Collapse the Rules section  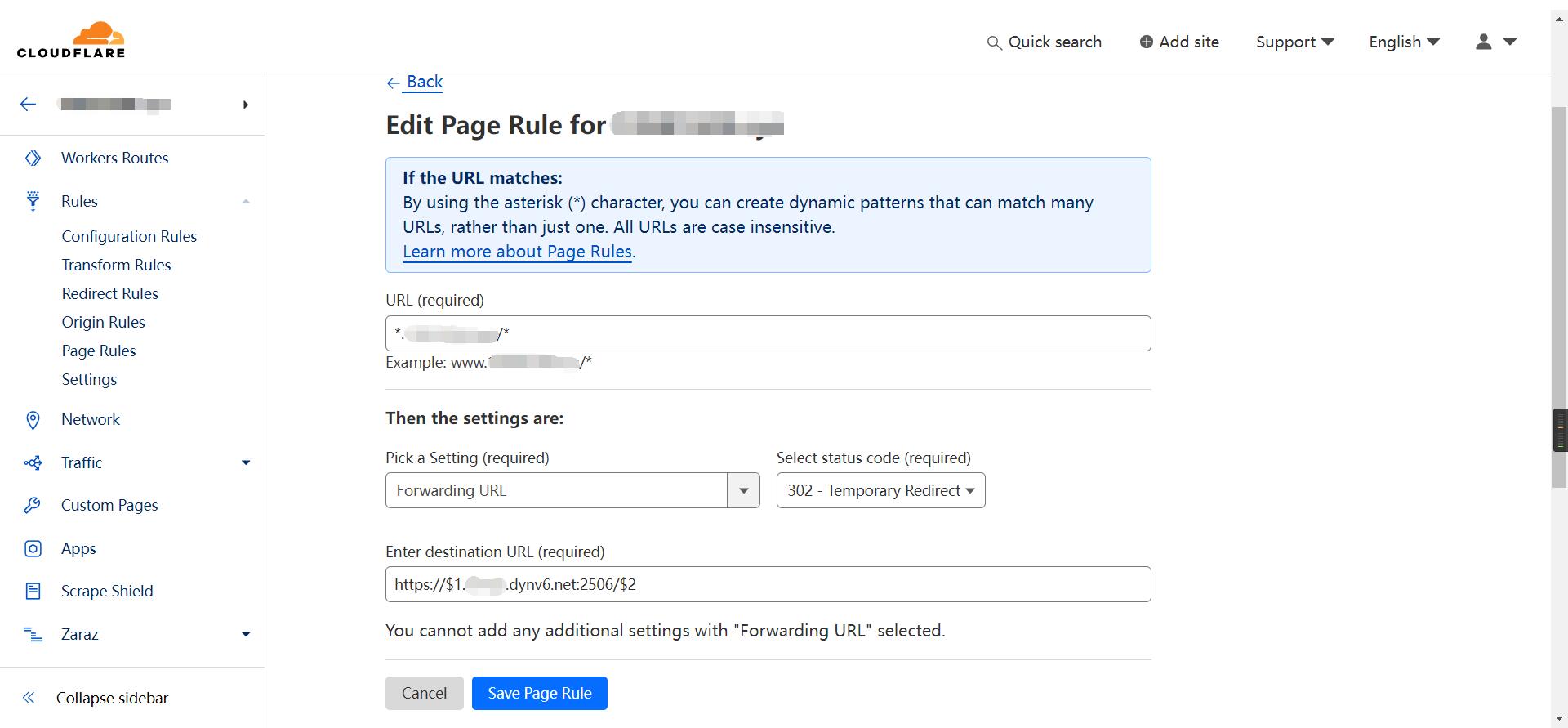point(246,202)
